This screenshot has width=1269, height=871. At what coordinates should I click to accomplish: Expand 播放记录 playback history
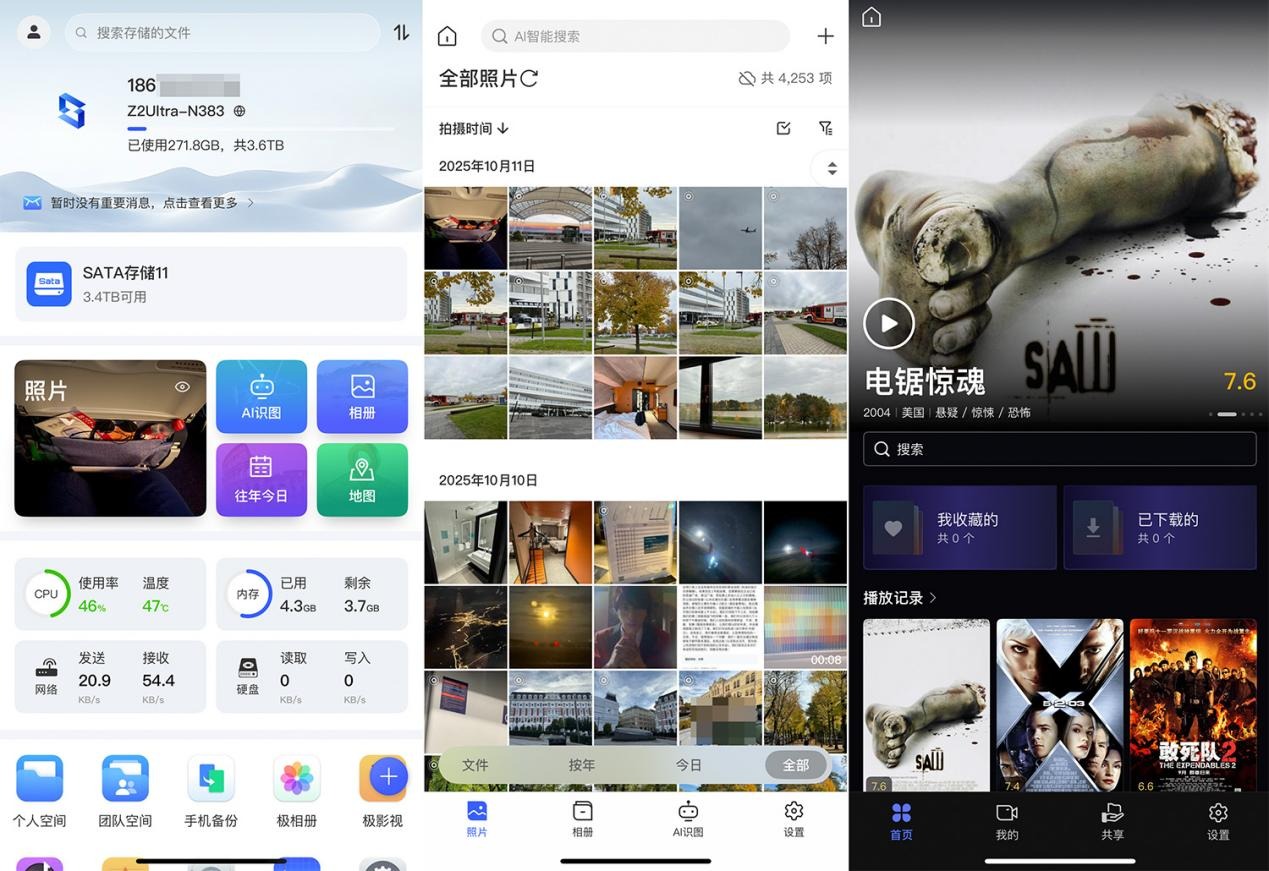(x=900, y=597)
